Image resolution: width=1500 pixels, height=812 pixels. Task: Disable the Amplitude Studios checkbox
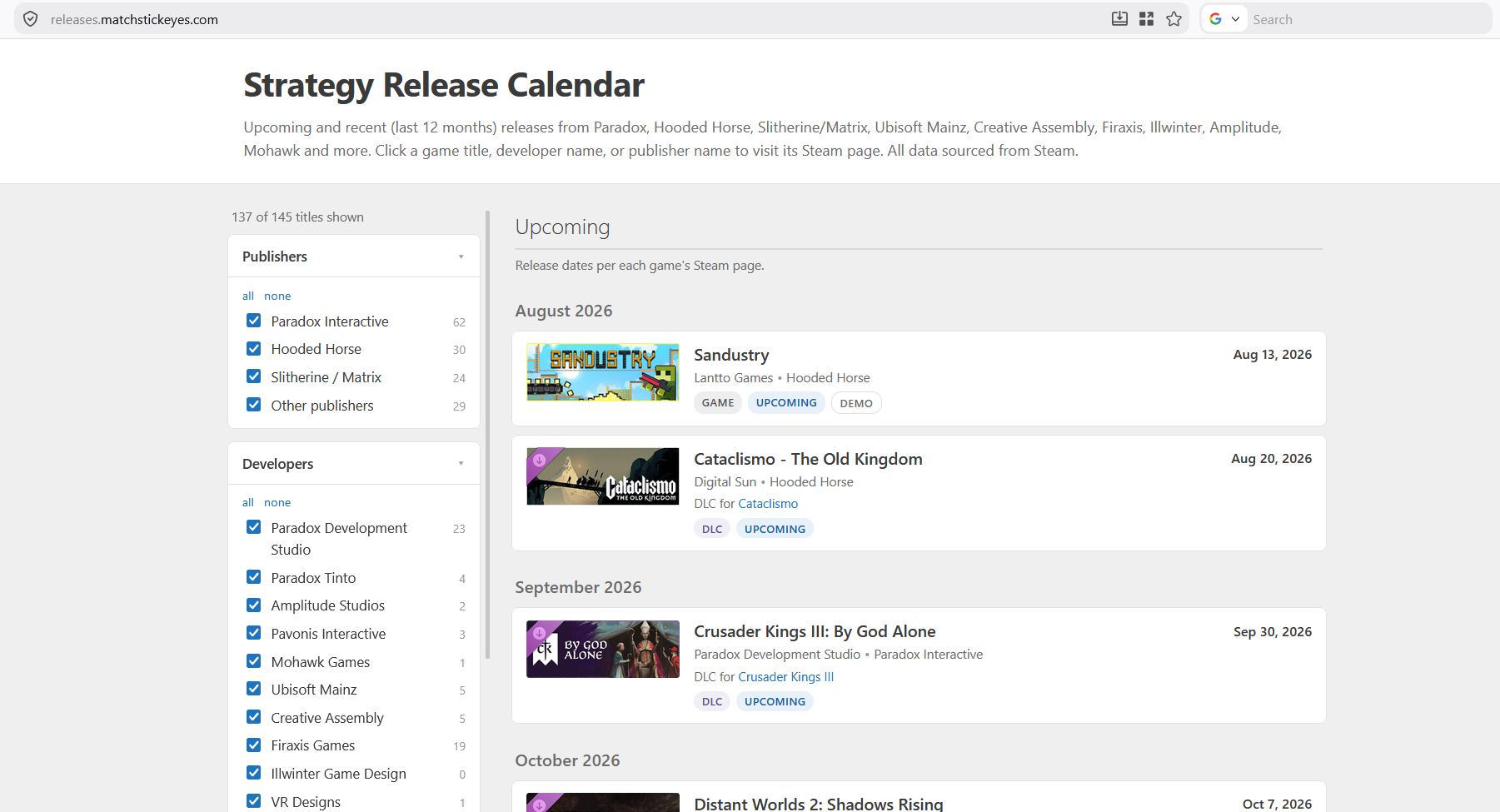pyautogui.click(x=254, y=605)
